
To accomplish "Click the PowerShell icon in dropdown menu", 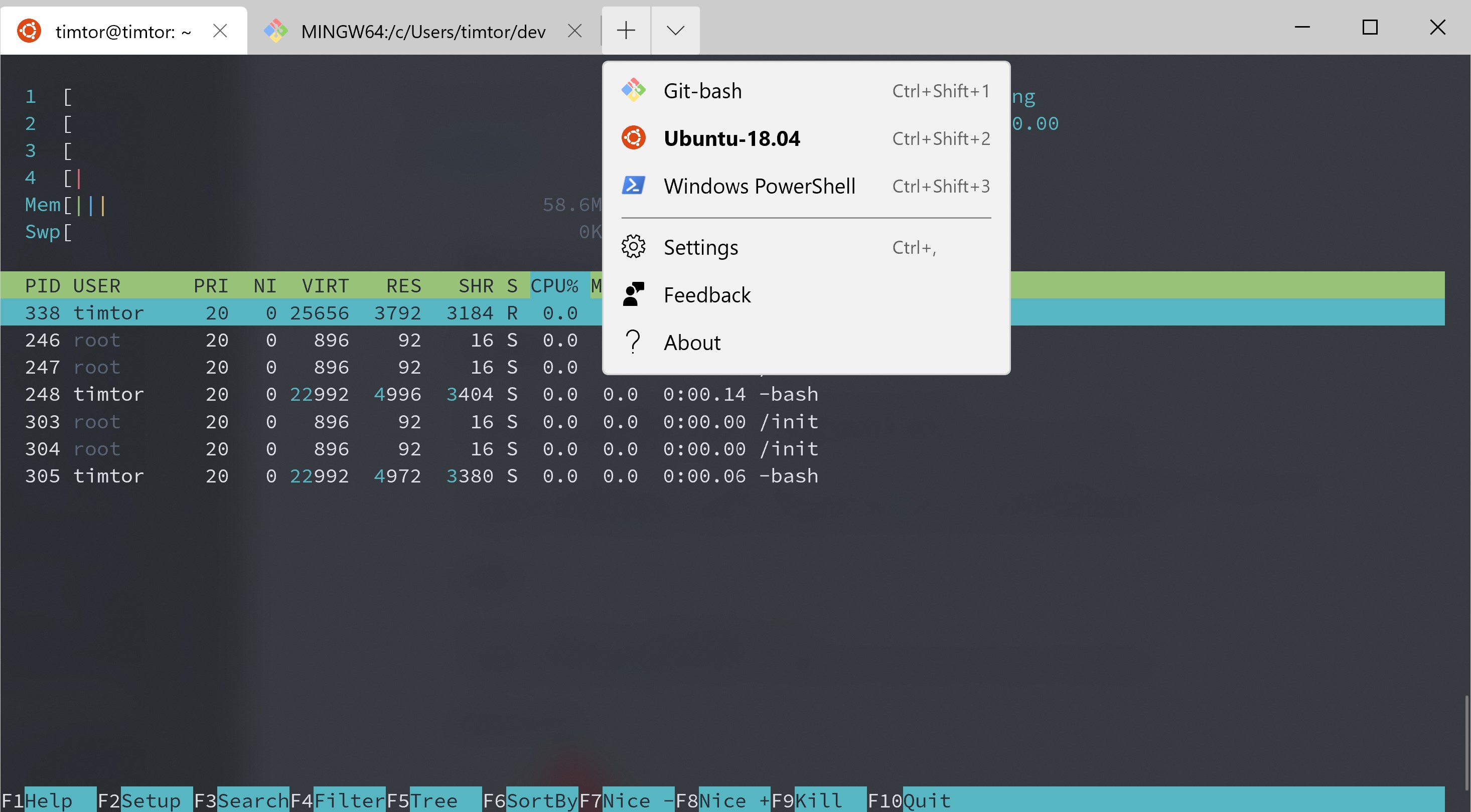I will pos(633,186).
